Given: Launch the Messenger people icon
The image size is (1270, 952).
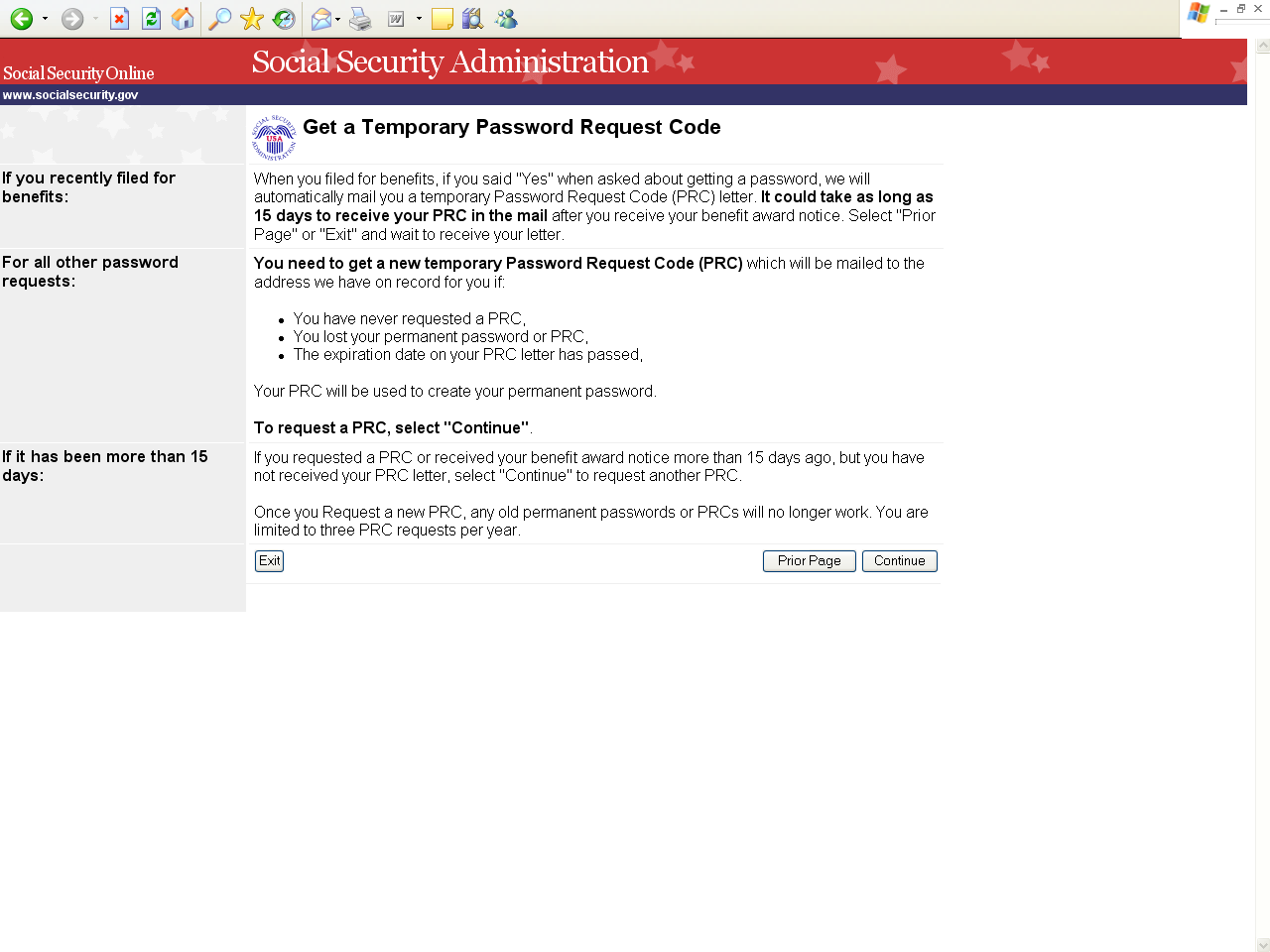Looking at the screenshot, I should tap(506, 19).
